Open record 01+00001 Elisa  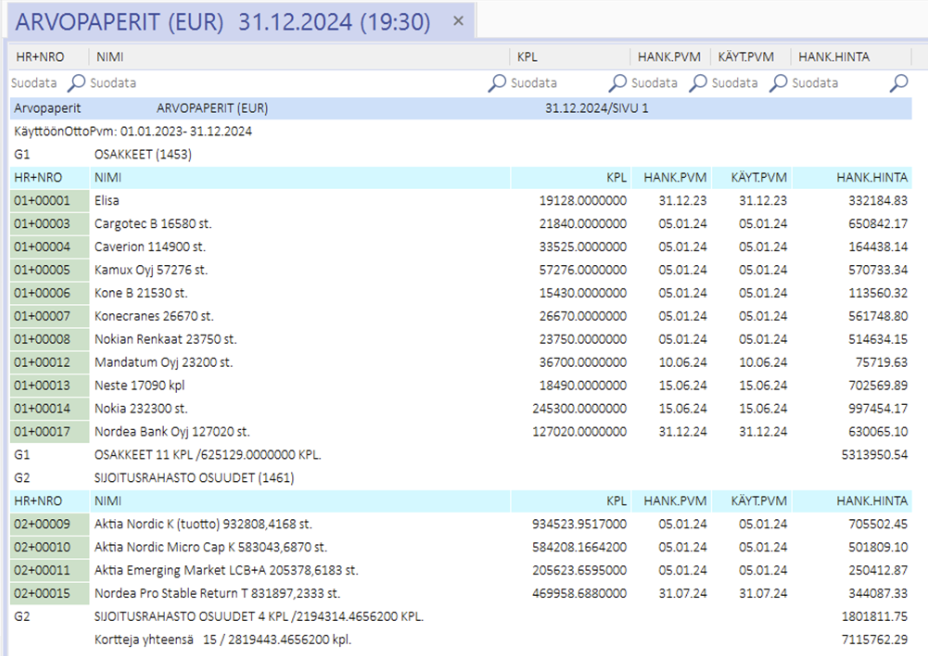click(49, 200)
